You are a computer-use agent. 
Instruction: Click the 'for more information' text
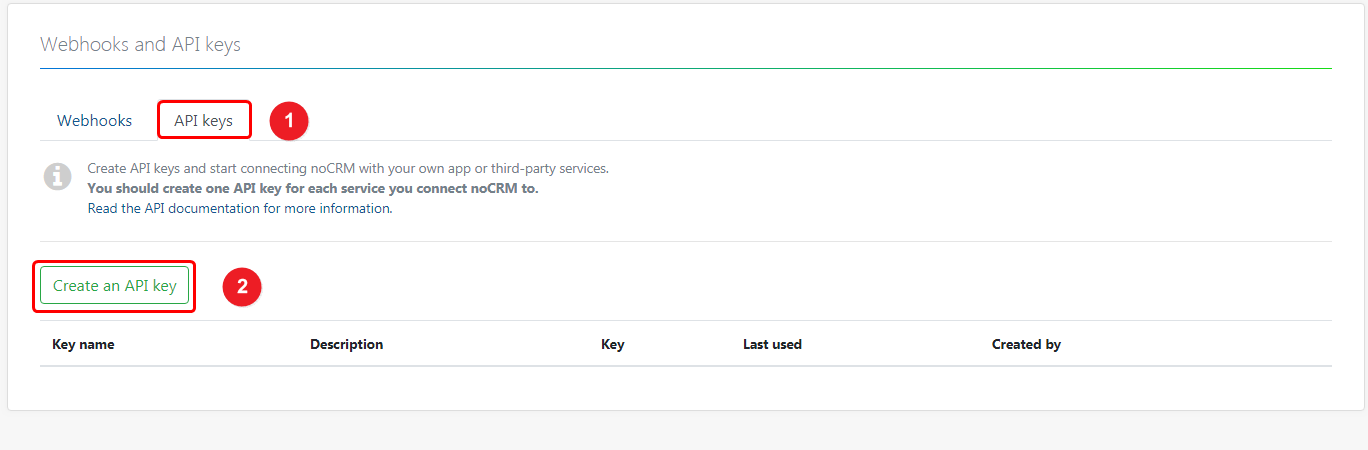tap(340, 208)
